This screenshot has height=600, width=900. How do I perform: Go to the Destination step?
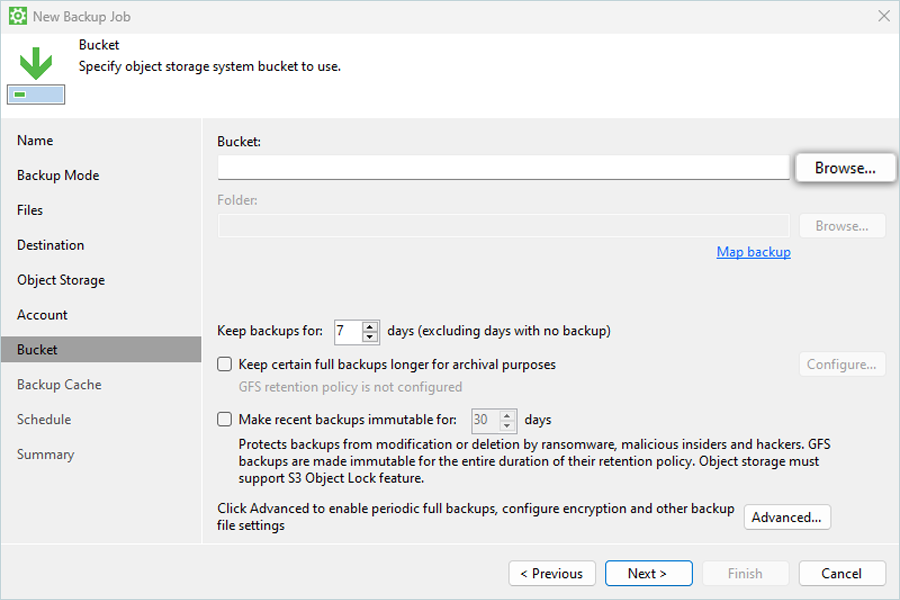coord(51,245)
